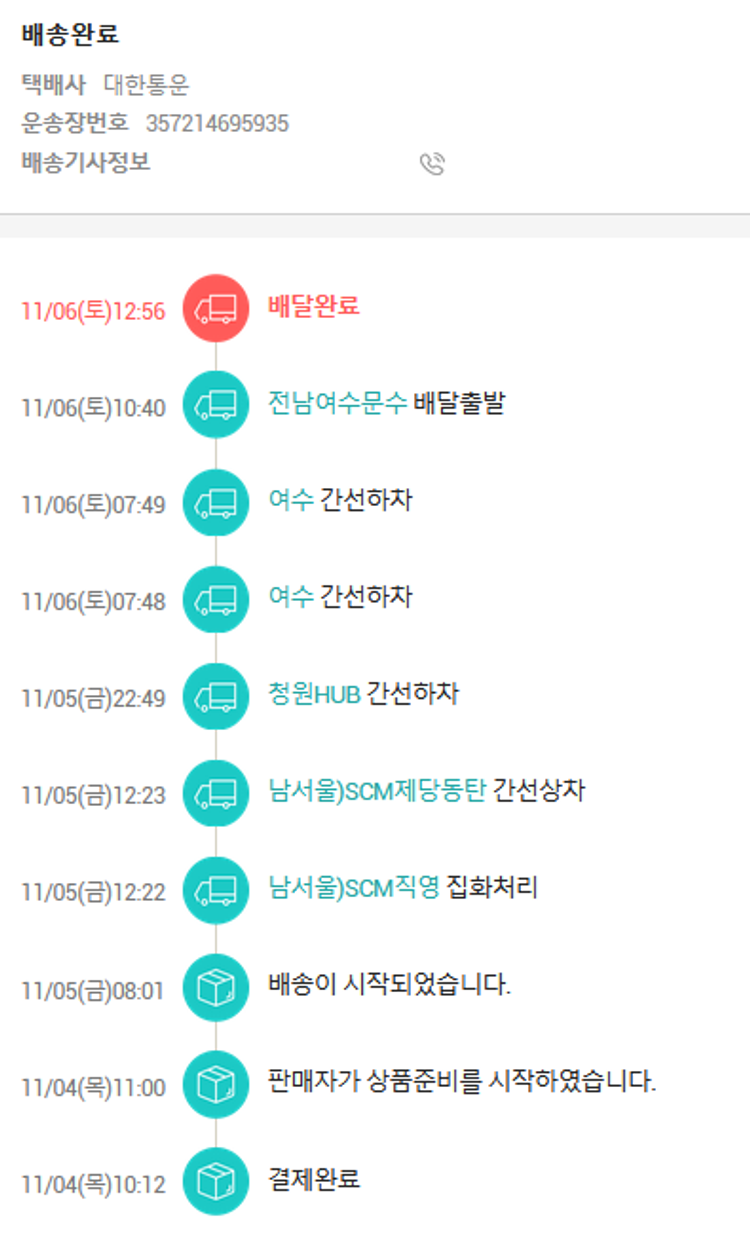
Task: Open the 전남여수문수 location link
Action: 337,403
